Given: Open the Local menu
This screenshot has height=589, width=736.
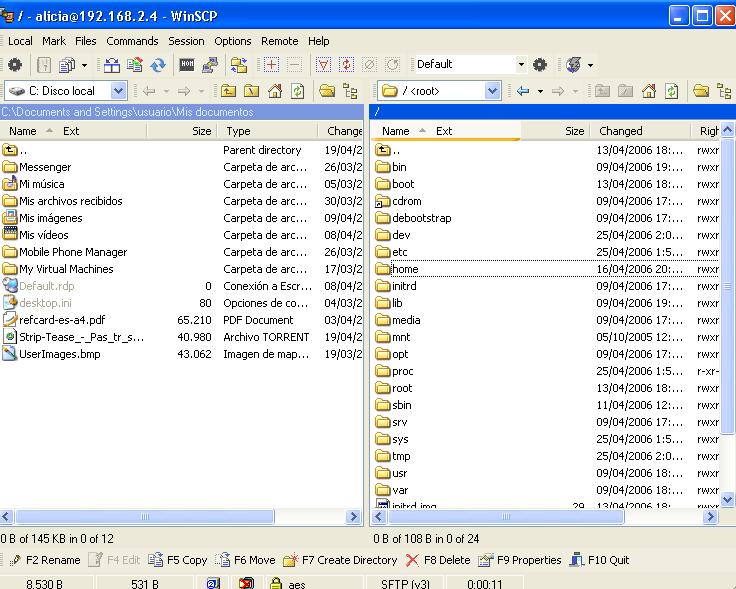Looking at the screenshot, I should tap(20, 41).
